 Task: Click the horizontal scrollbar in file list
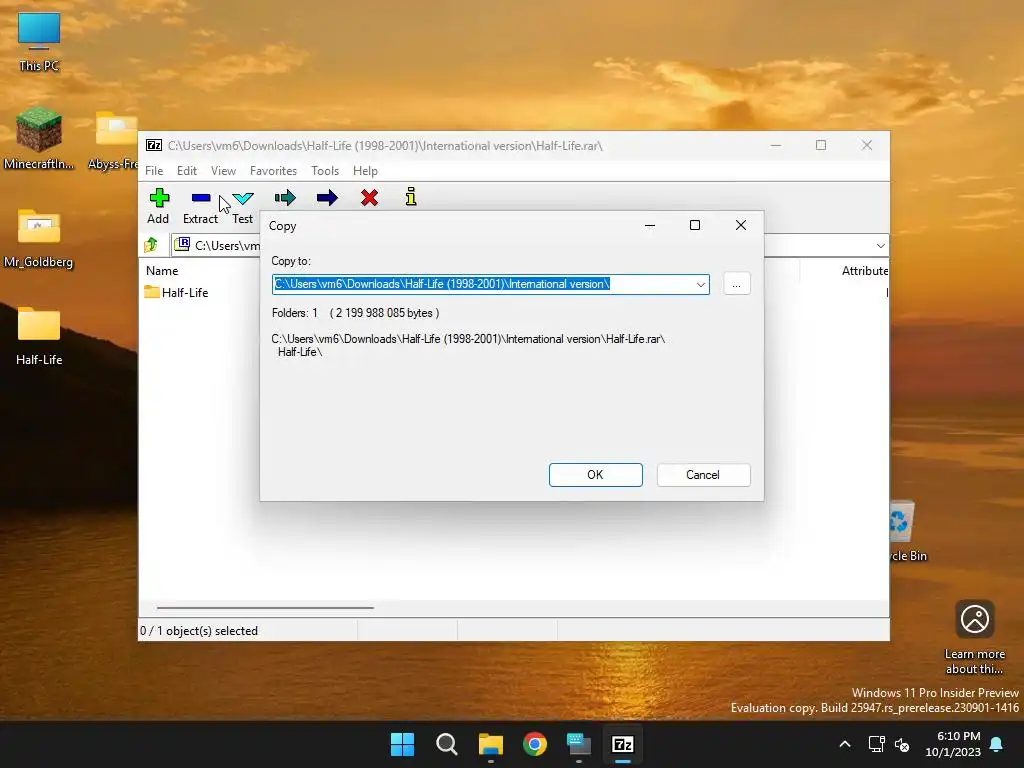coord(265,607)
